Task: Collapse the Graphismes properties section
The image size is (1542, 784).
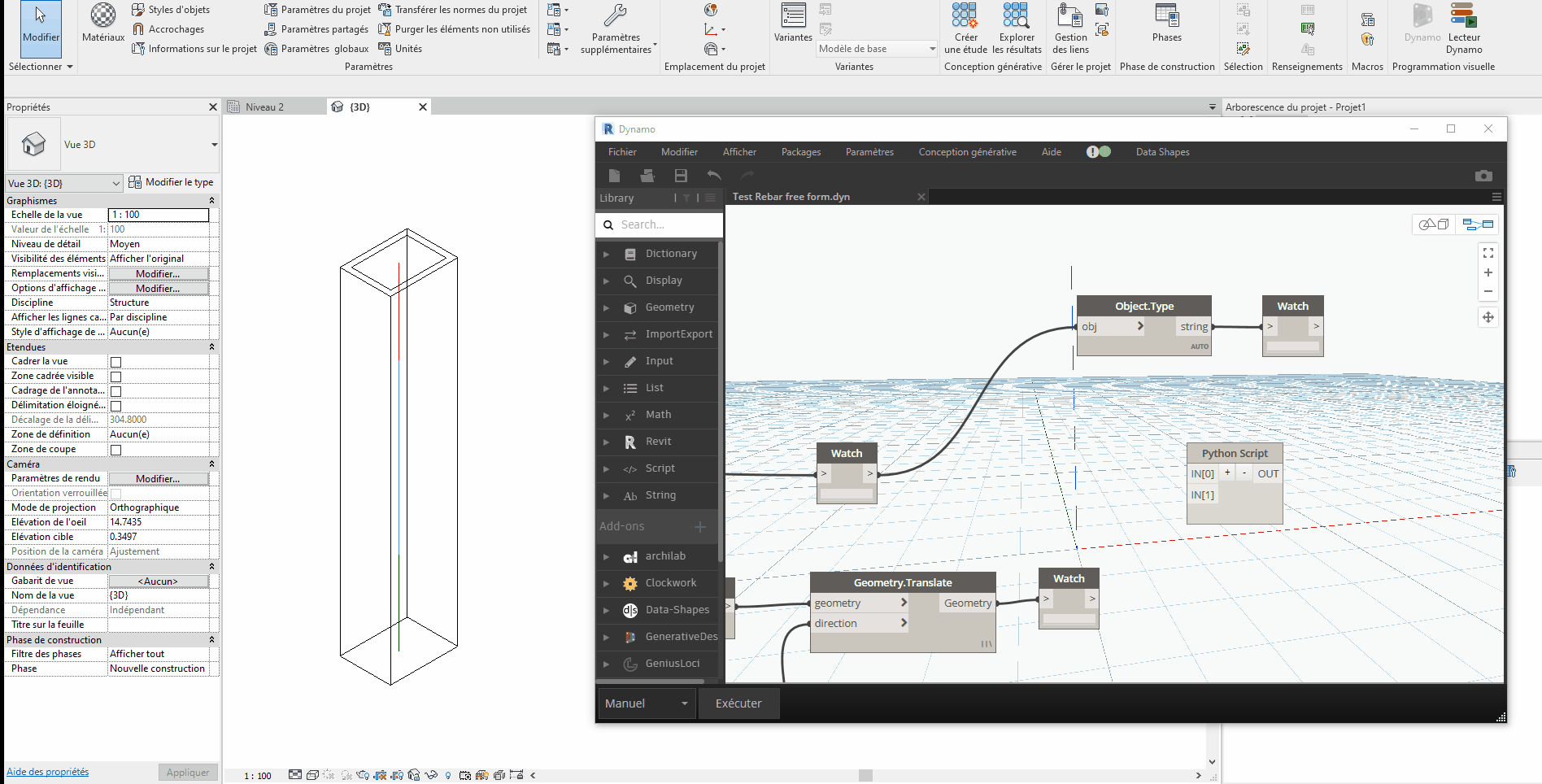Action: tap(212, 201)
